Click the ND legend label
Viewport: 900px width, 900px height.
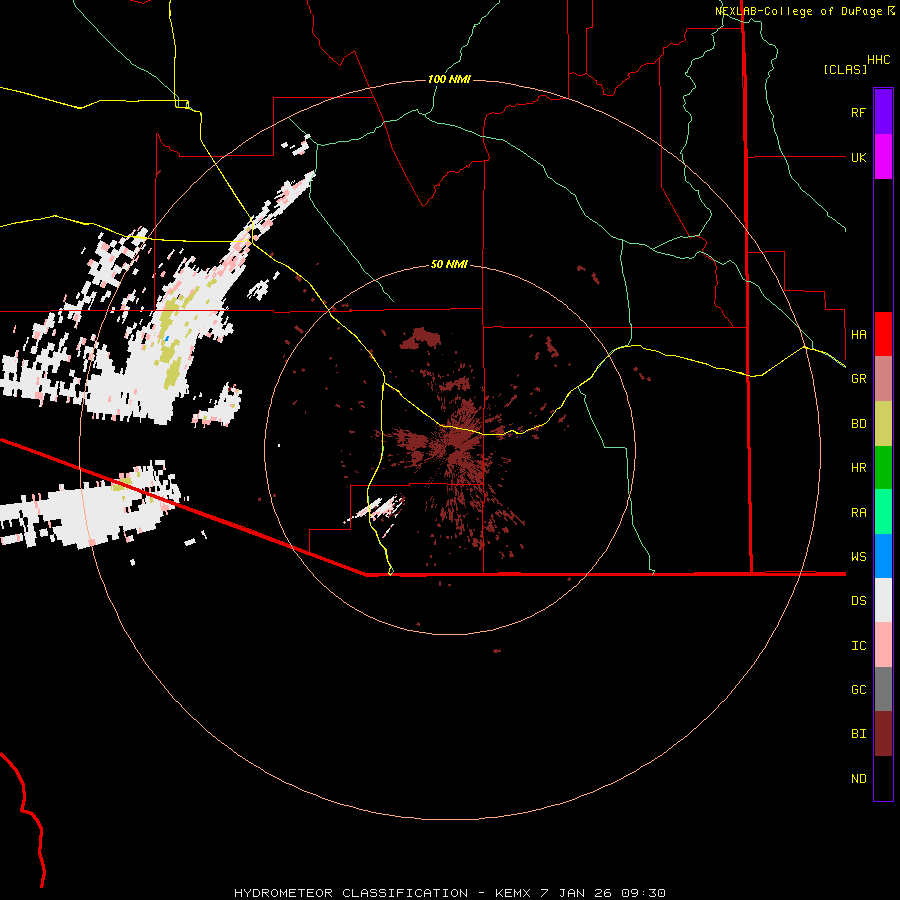tap(858, 778)
